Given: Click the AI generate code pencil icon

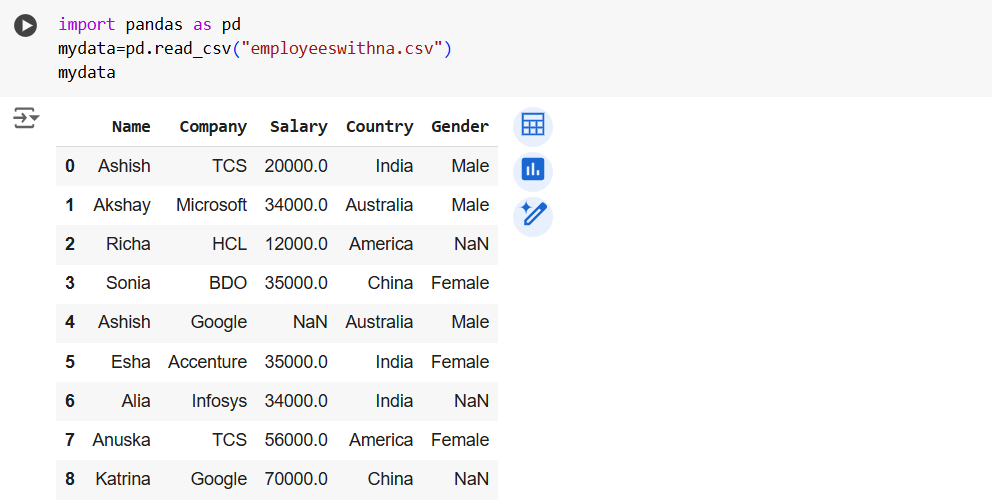Looking at the screenshot, I should 532,216.
